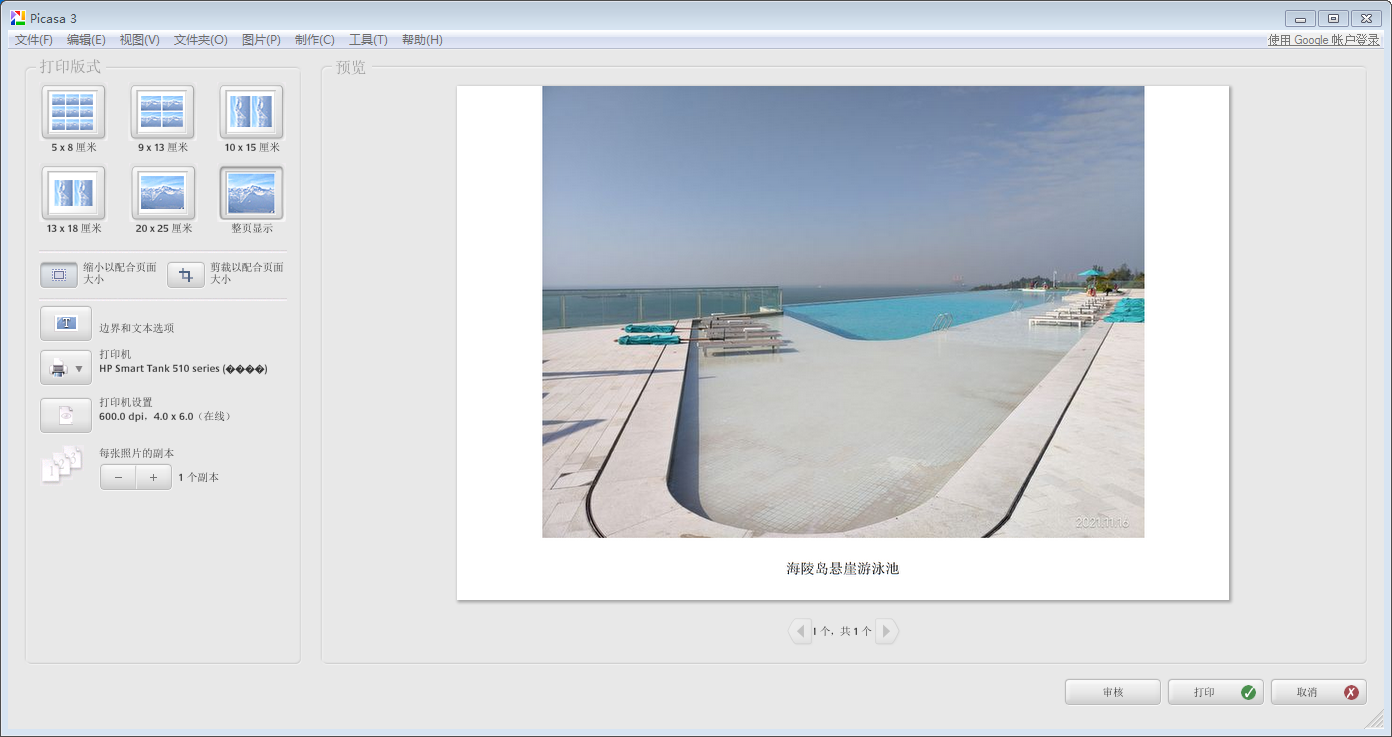The width and height of the screenshot is (1392, 737).
Task: Click the pool photo in the preview
Action: pos(843,311)
